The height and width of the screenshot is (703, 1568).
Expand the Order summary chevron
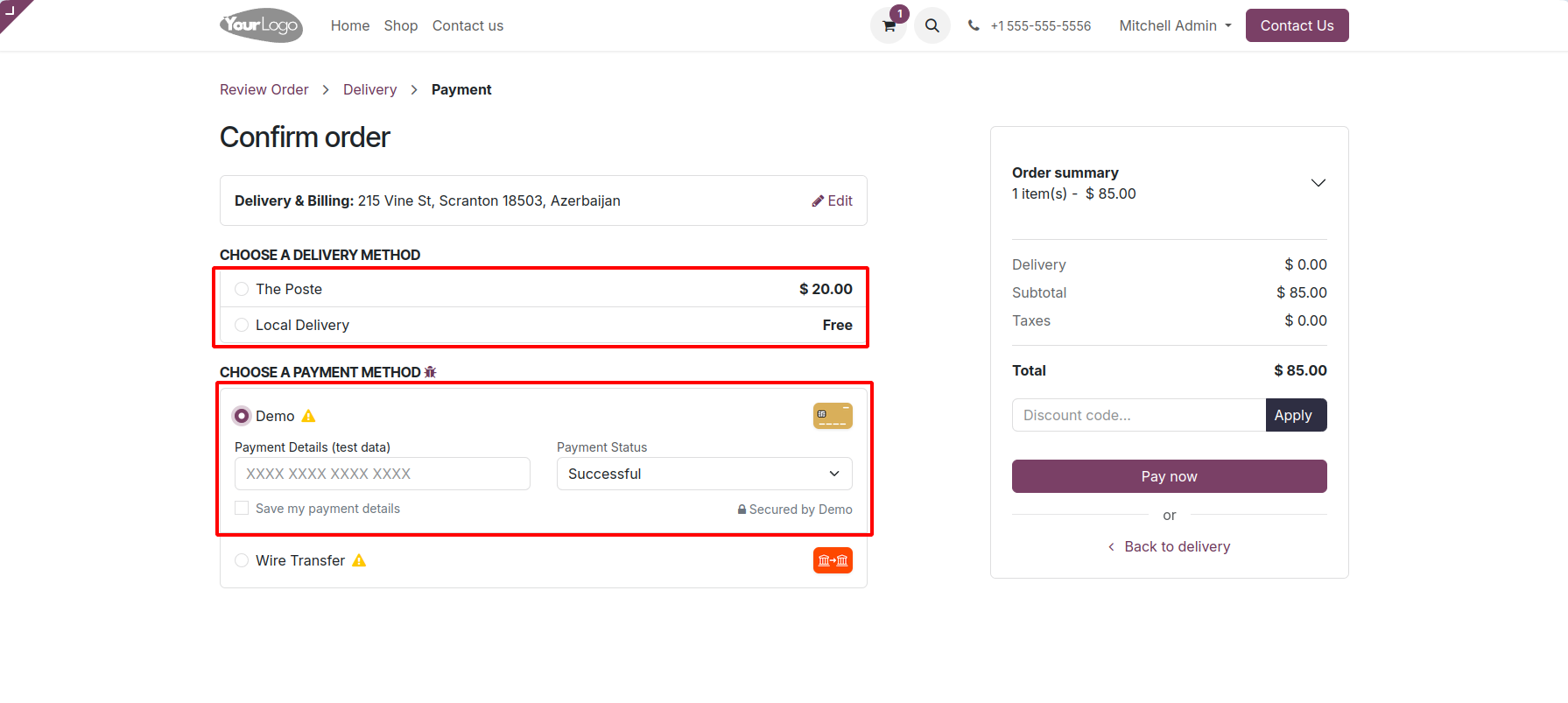pos(1318,183)
